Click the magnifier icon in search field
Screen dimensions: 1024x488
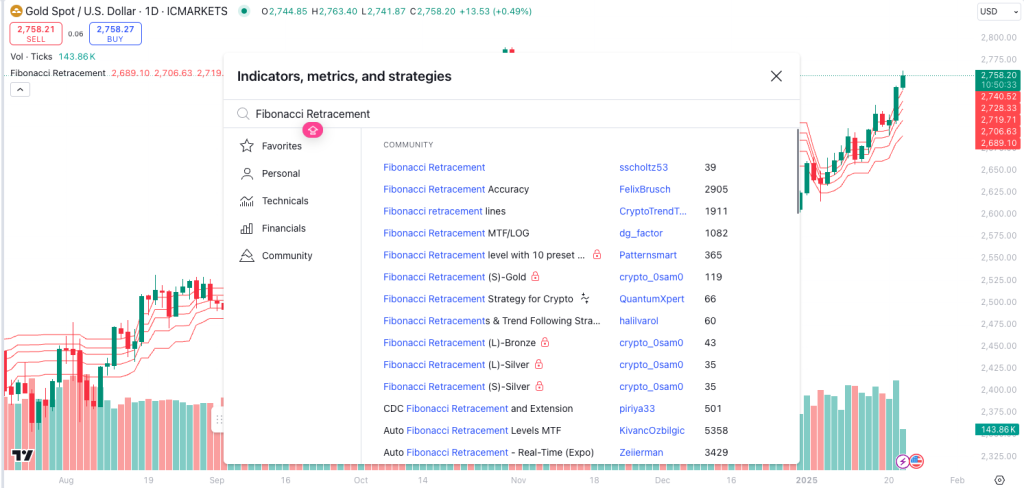click(243, 114)
